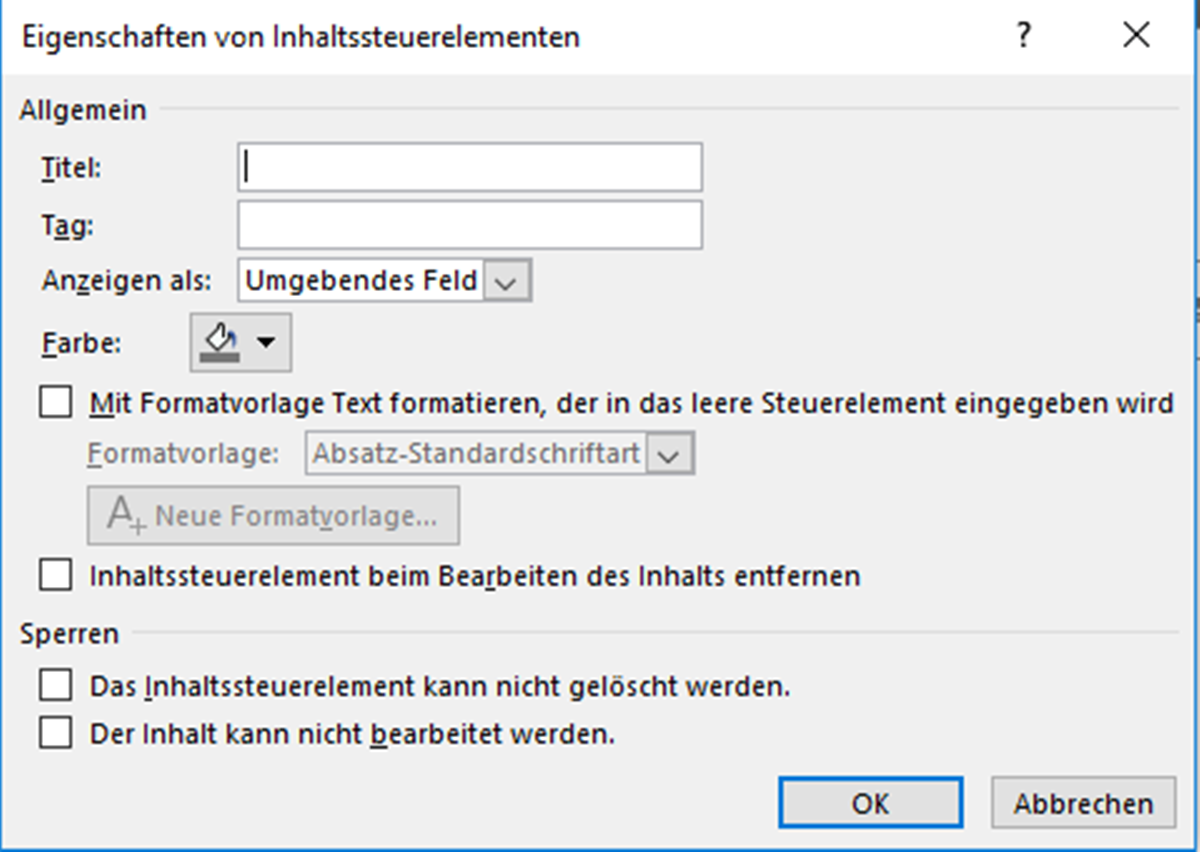
Task: Enable Das Inhaltssteuerelement kann nicht gelöscht werden
Action: pyautogui.click(x=55, y=684)
